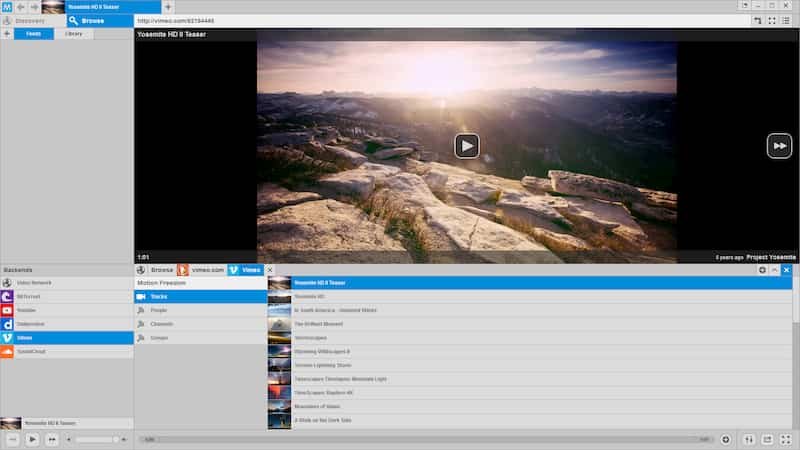Select the BitTorrent backend icon row

click(67, 296)
